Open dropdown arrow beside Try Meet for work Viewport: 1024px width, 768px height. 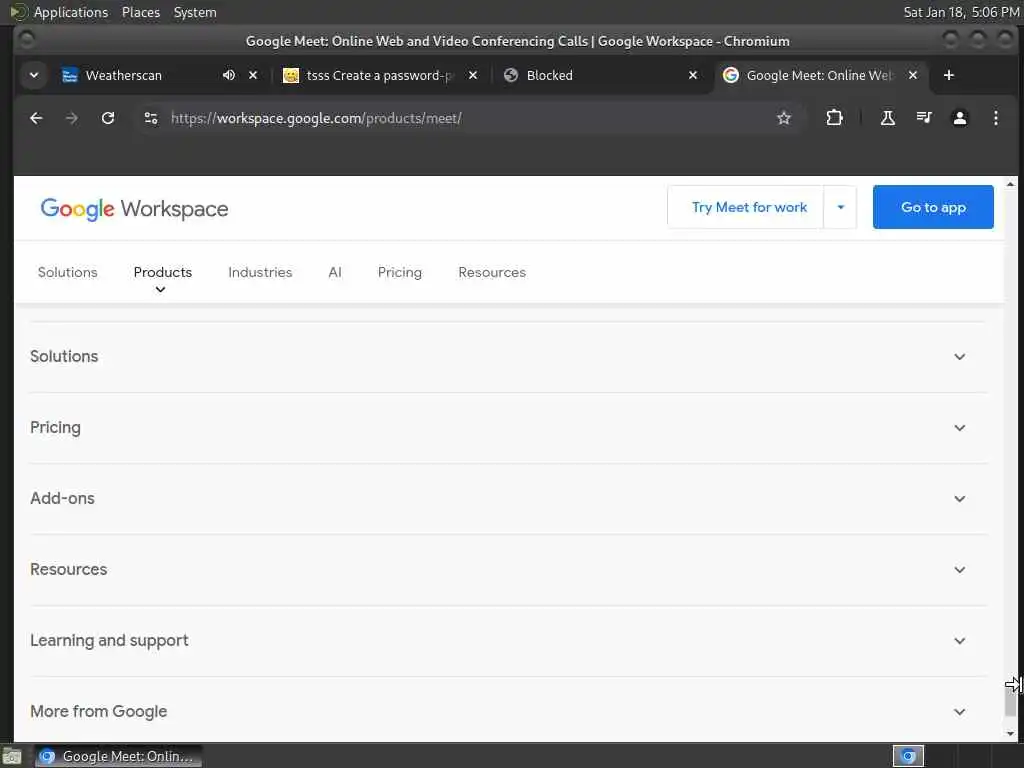coord(840,207)
